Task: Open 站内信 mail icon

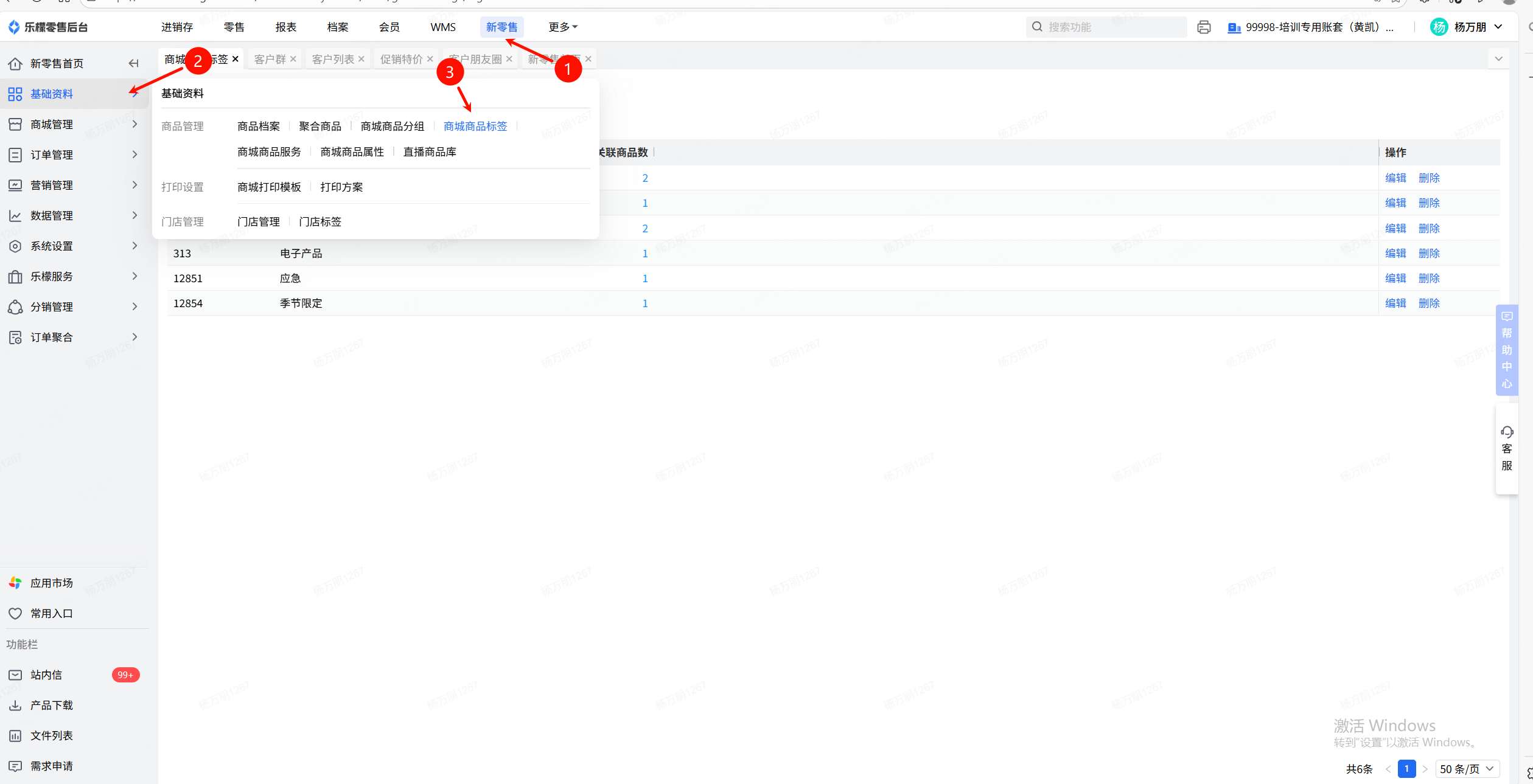Action: click(x=15, y=675)
